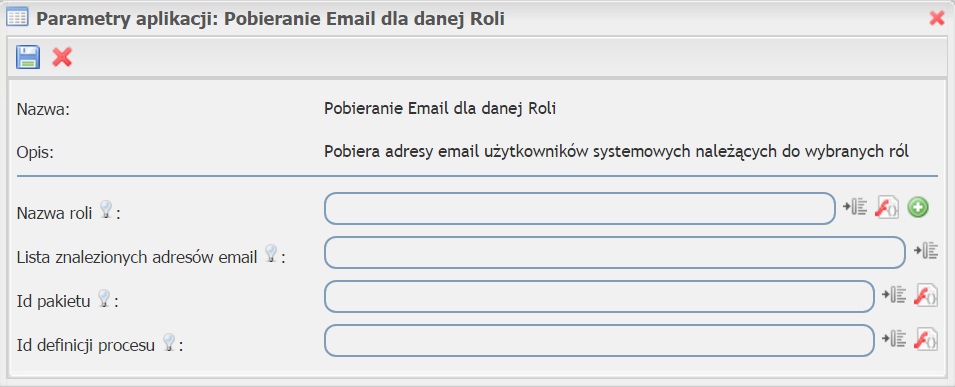Image resolution: width=955 pixels, height=387 pixels.
Task: Open variable picker for Id definicji procesu
Action: click(894, 339)
